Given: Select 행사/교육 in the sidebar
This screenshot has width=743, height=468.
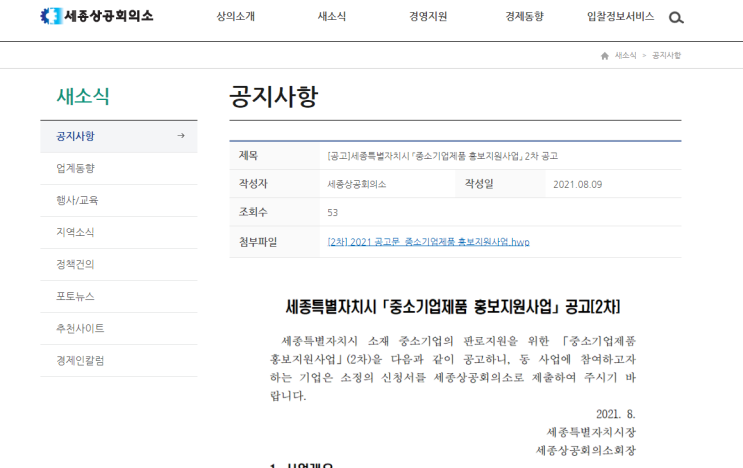Looking at the screenshot, I should (119, 200).
